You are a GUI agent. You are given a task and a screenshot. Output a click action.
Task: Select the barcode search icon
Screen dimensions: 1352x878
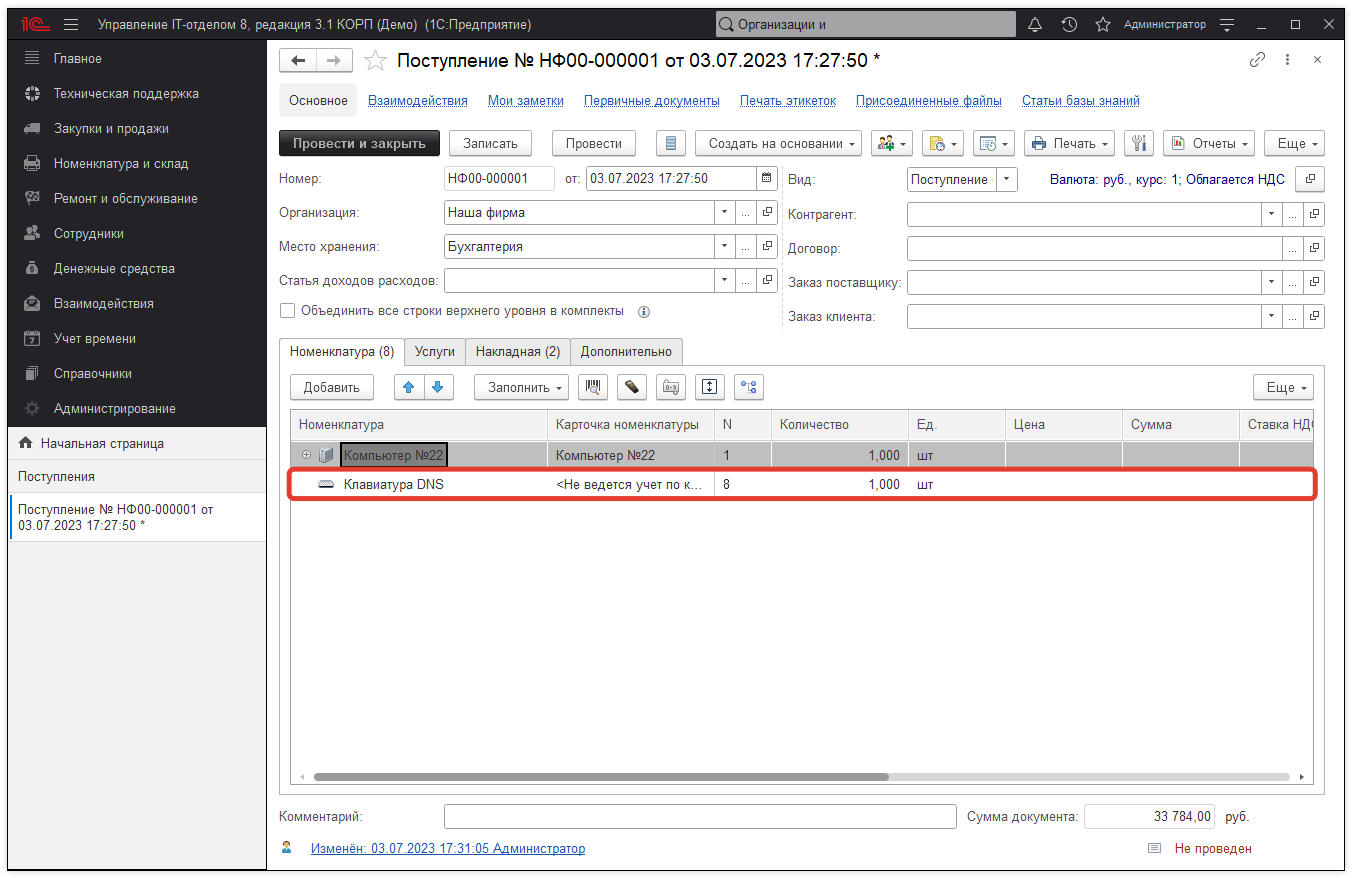point(592,387)
